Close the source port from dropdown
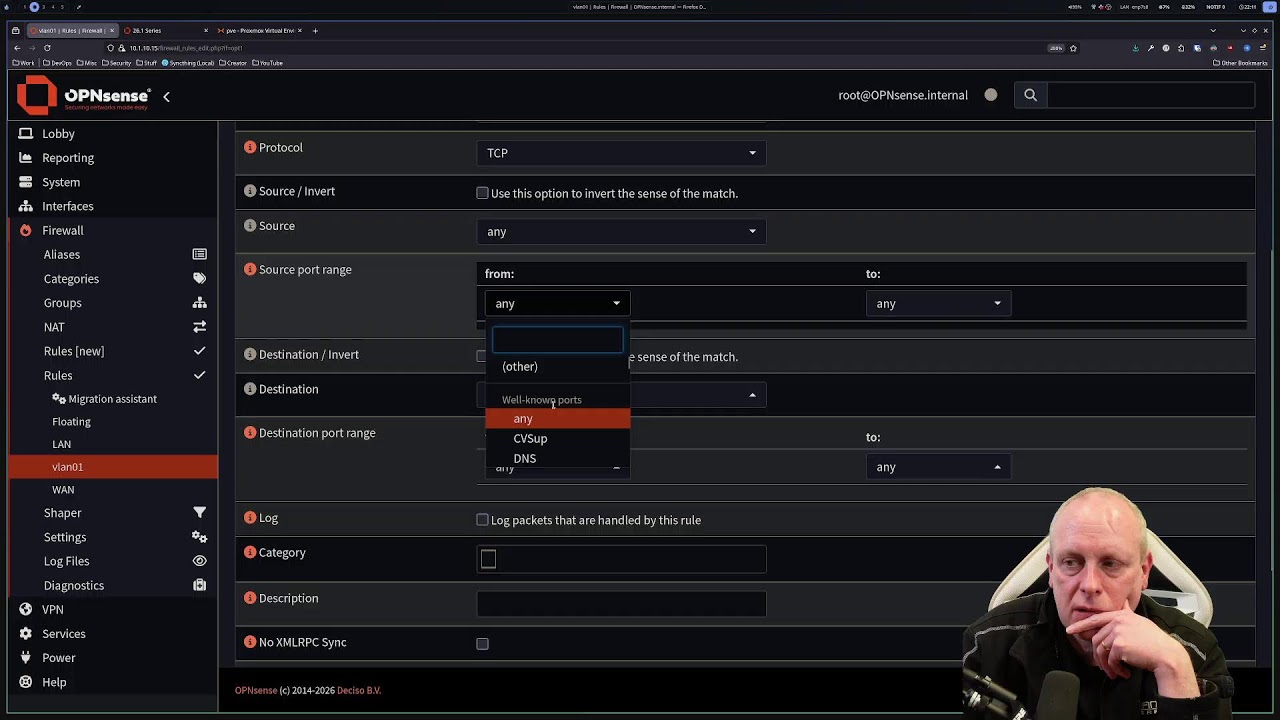Viewport: 1280px width, 720px height. click(x=558, y=303)
